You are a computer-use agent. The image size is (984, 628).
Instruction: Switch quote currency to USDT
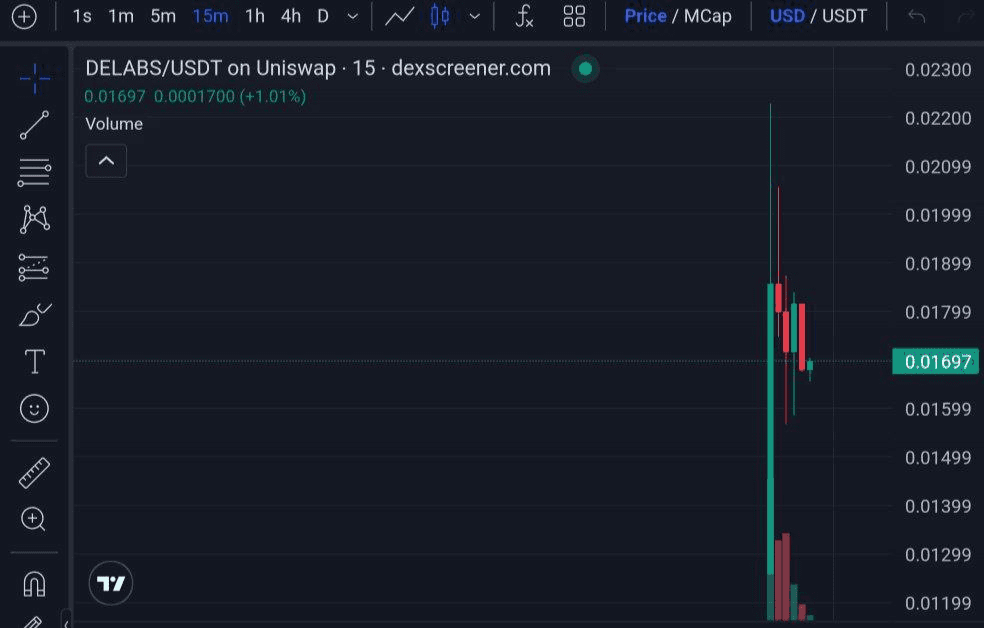(845, 16)
